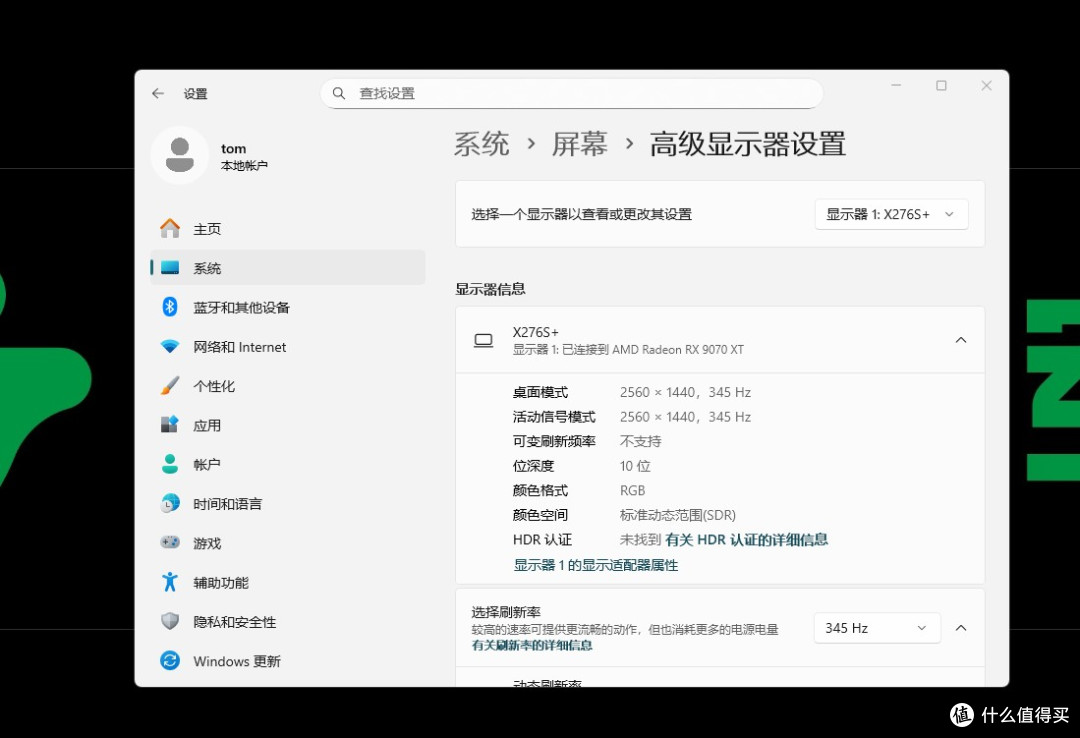This screenshot has width=1080, height=738.
Task: Open the 主页 page
Action: (x=288, y=228)
